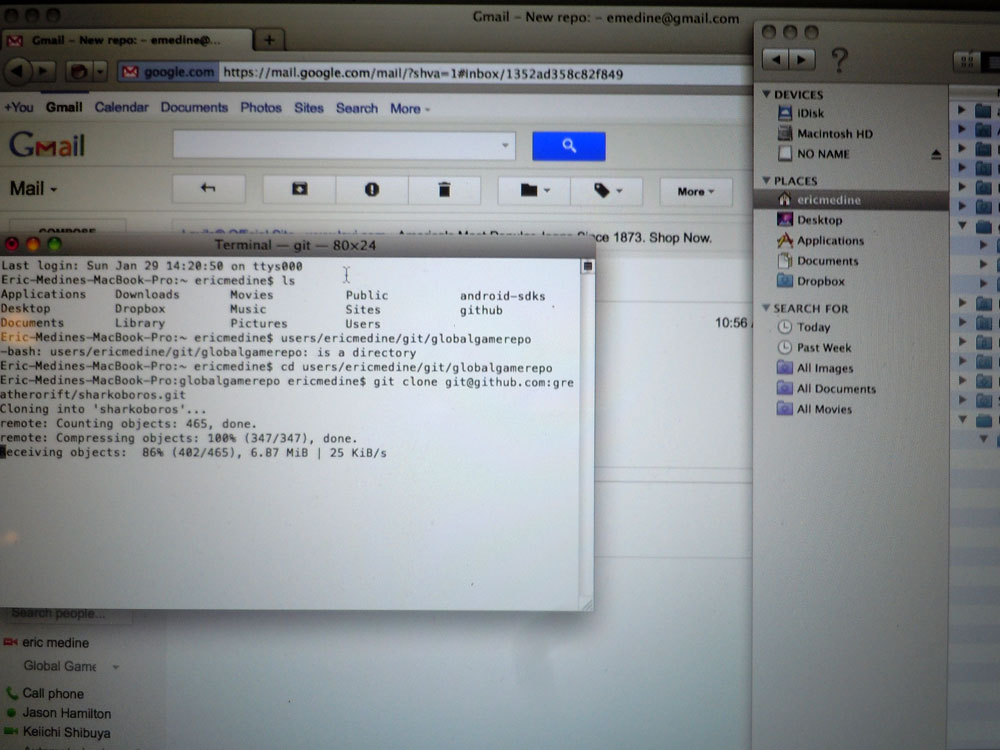Click the Terminal resize grip corner
Viewport: 1000px width, 750px height.
coord(585,603)
